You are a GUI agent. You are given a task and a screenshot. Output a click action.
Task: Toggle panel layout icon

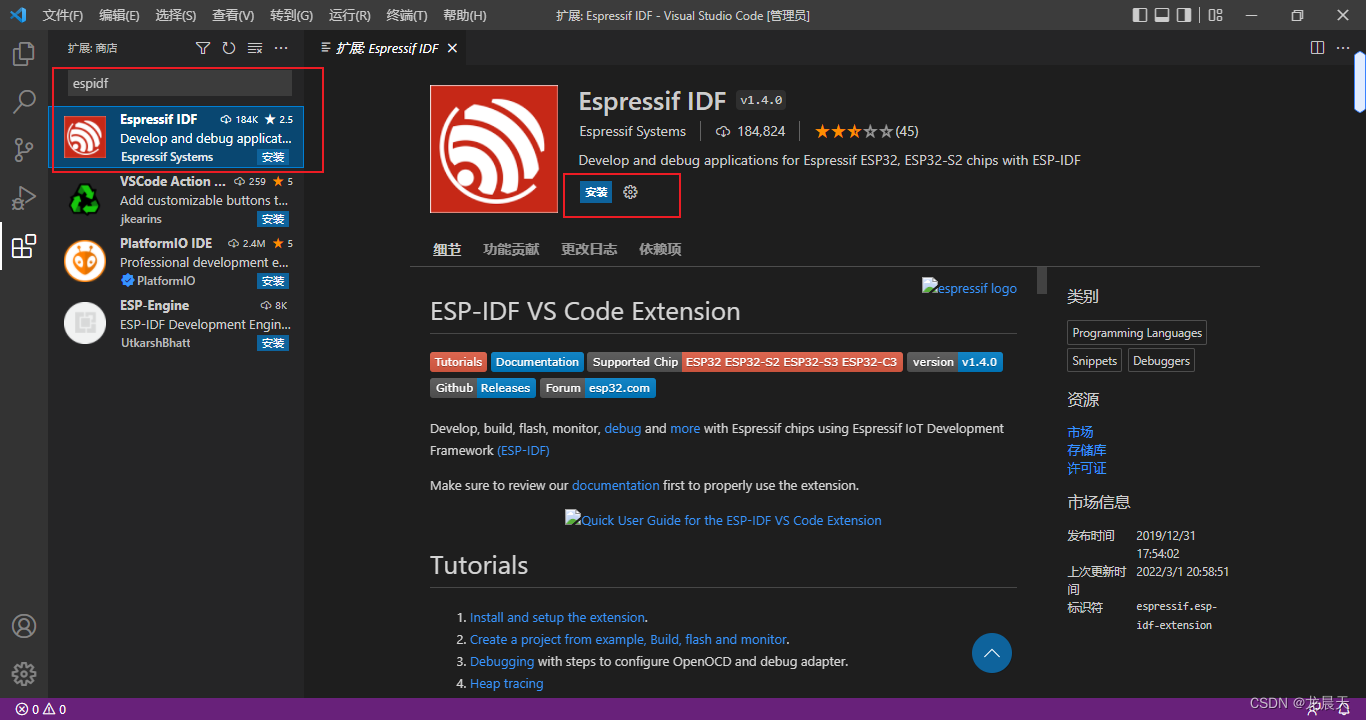click(x=1162, y=15)
